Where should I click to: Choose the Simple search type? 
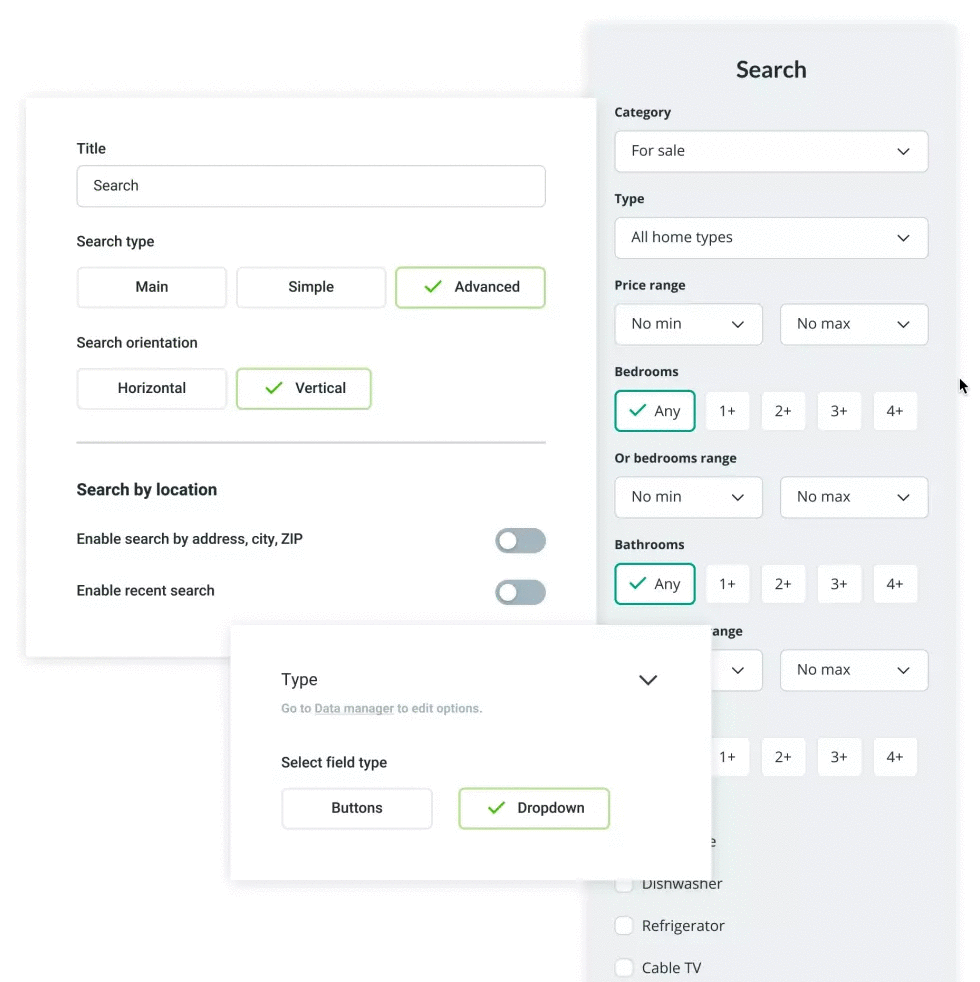(x=311, y=287)
